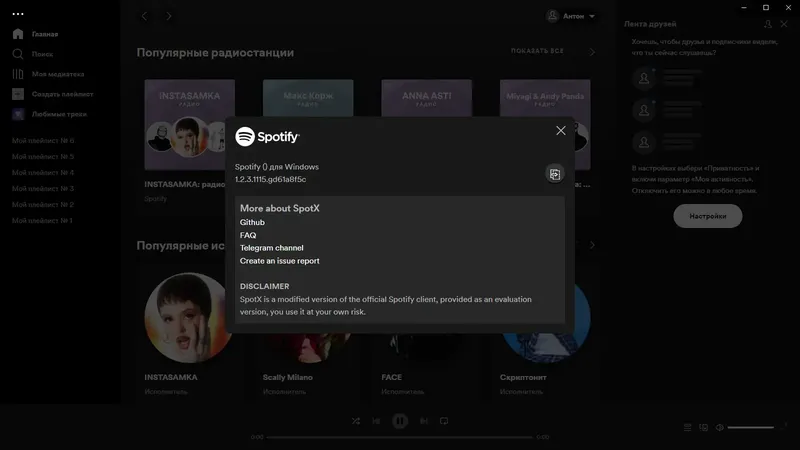Close the Spotify about dialog
Screen dimensions: 800x450
560,131
